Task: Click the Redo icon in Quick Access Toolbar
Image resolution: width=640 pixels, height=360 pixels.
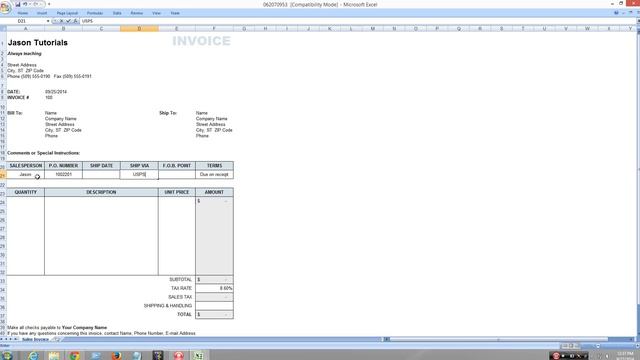Action: [x=36, y=4]
